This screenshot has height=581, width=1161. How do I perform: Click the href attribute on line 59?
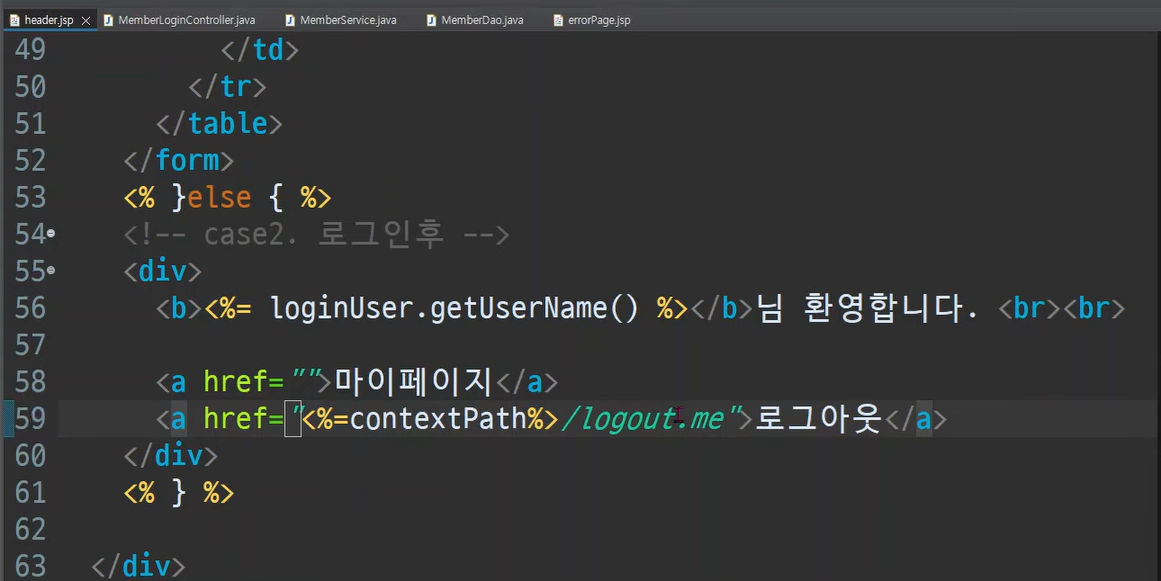pyautogui.click(x=236, y=419)
